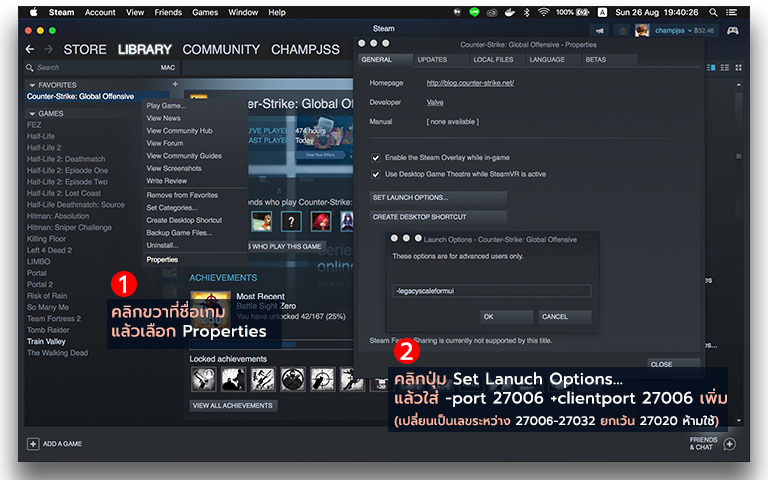Click the achievements progress bar
Viewport: 768px width, 480px height.
coord(271,344)
